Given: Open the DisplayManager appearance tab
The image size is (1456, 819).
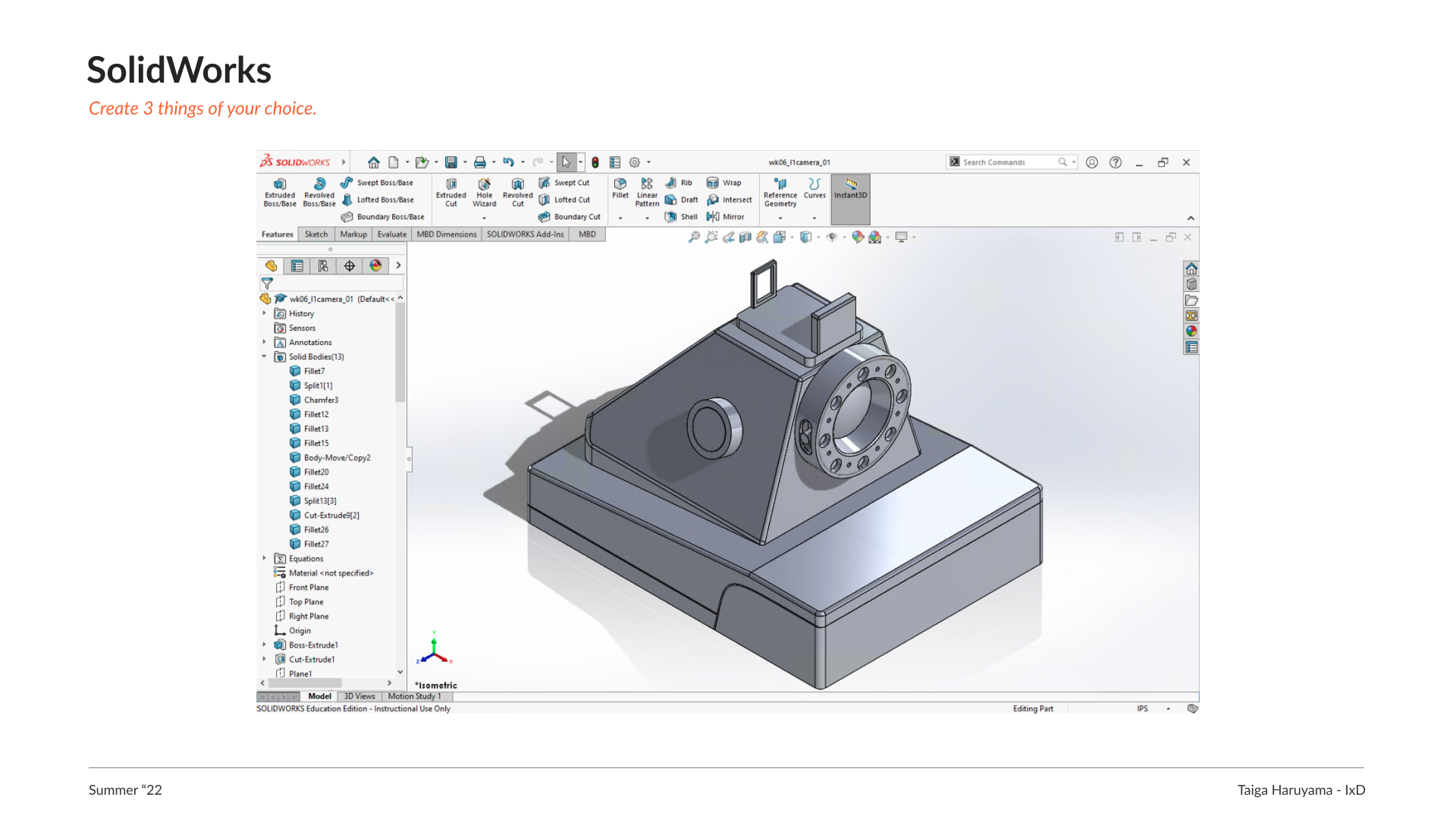Looking at the screenshot, I should 375,265.
